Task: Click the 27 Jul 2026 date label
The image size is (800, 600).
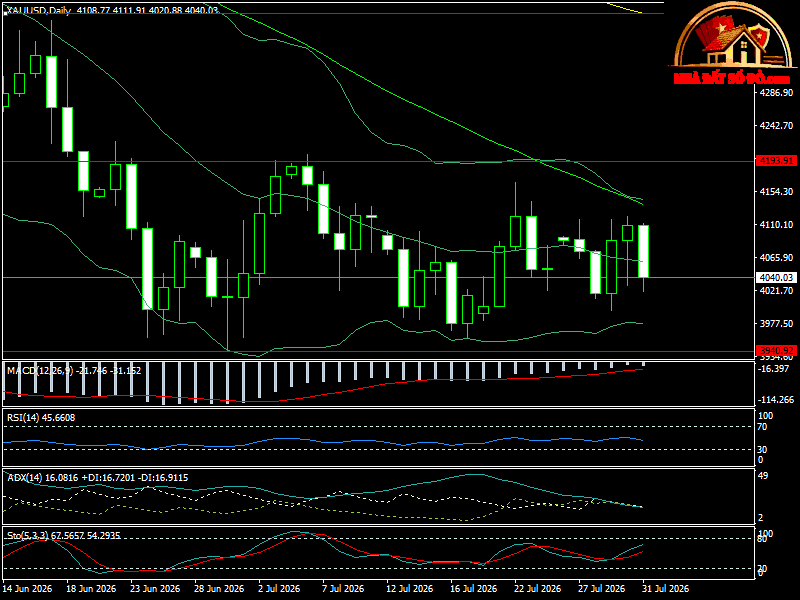Action: point(601,589)
